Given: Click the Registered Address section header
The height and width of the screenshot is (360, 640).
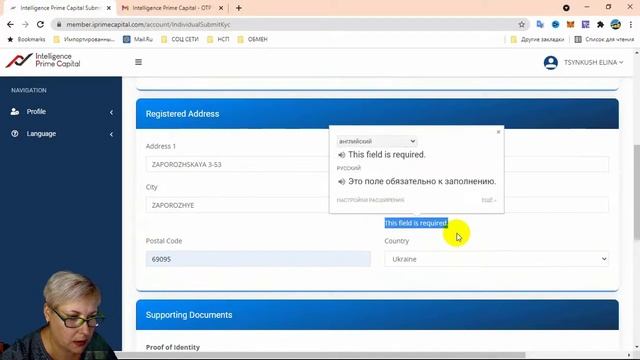Looking at the screenshot, I should [x=377, y=114].
